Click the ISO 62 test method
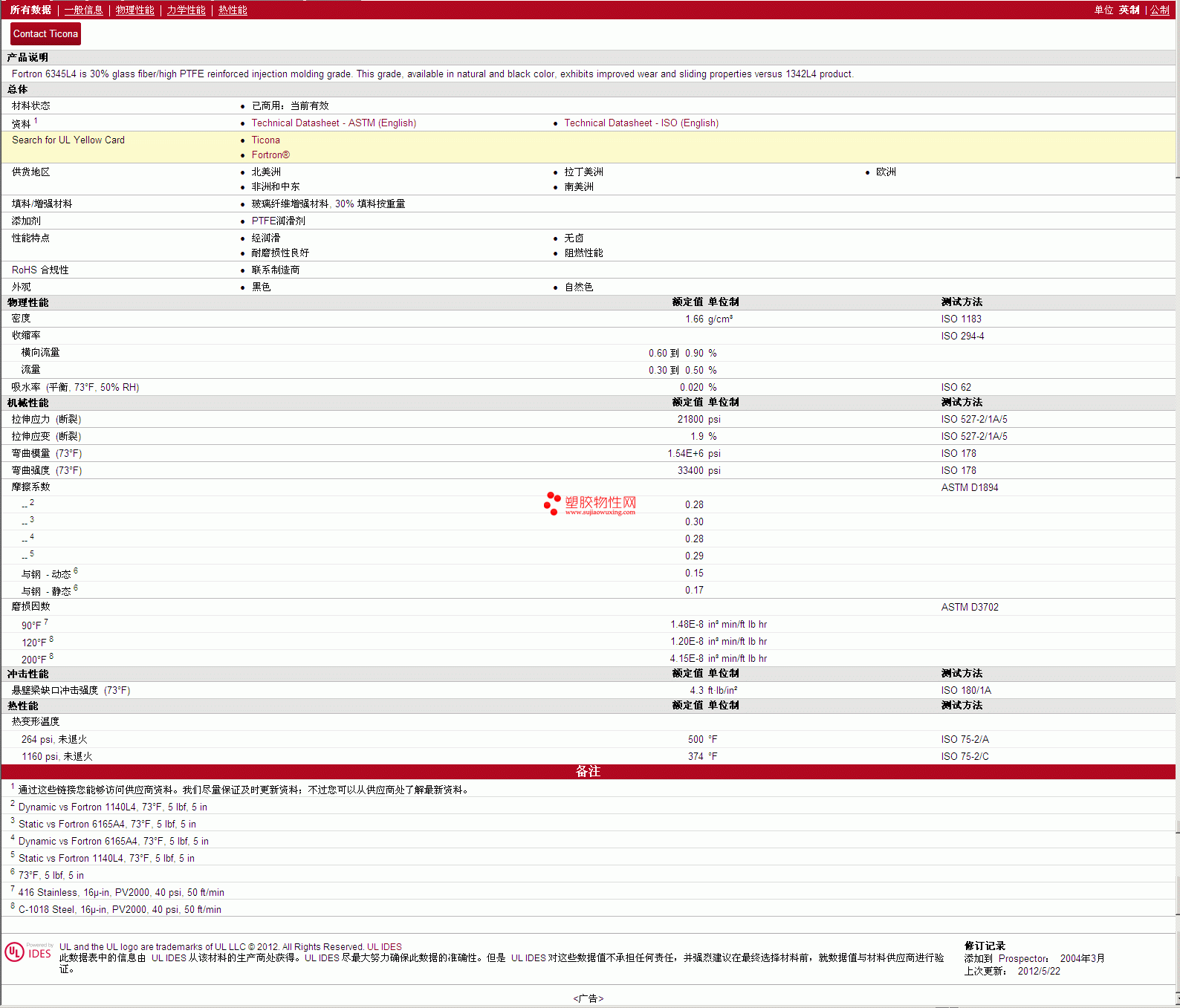 [x=956, y=388]
